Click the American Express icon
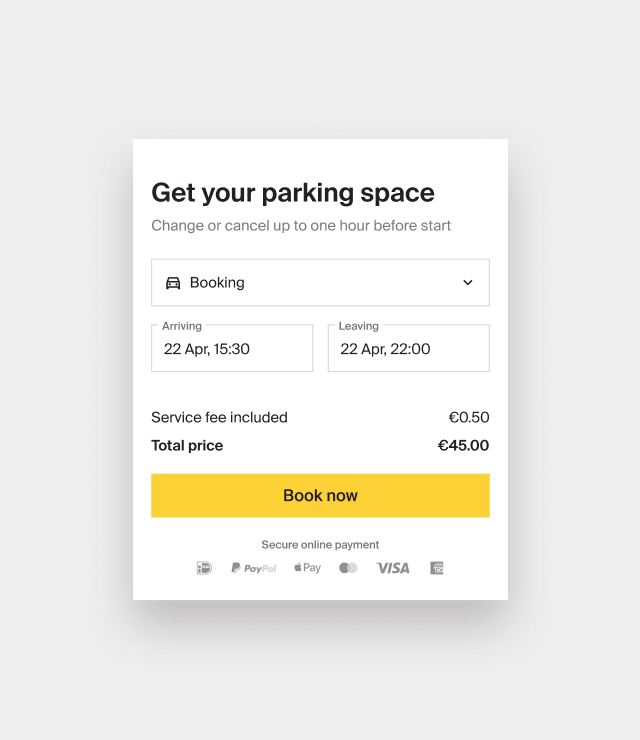Screen dimensions: 640x740 tap(437, 568)
